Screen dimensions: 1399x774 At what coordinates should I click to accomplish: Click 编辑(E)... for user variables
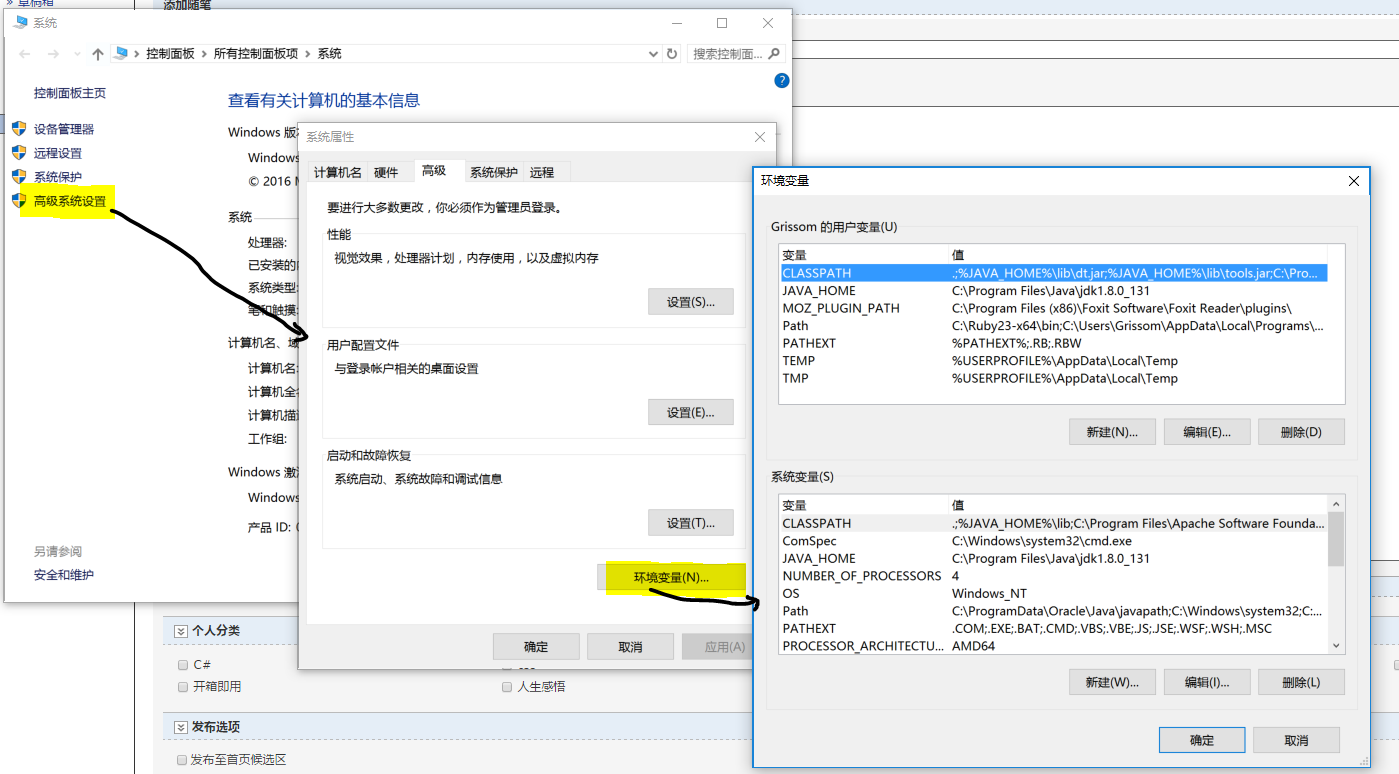tap(1207, 432)
